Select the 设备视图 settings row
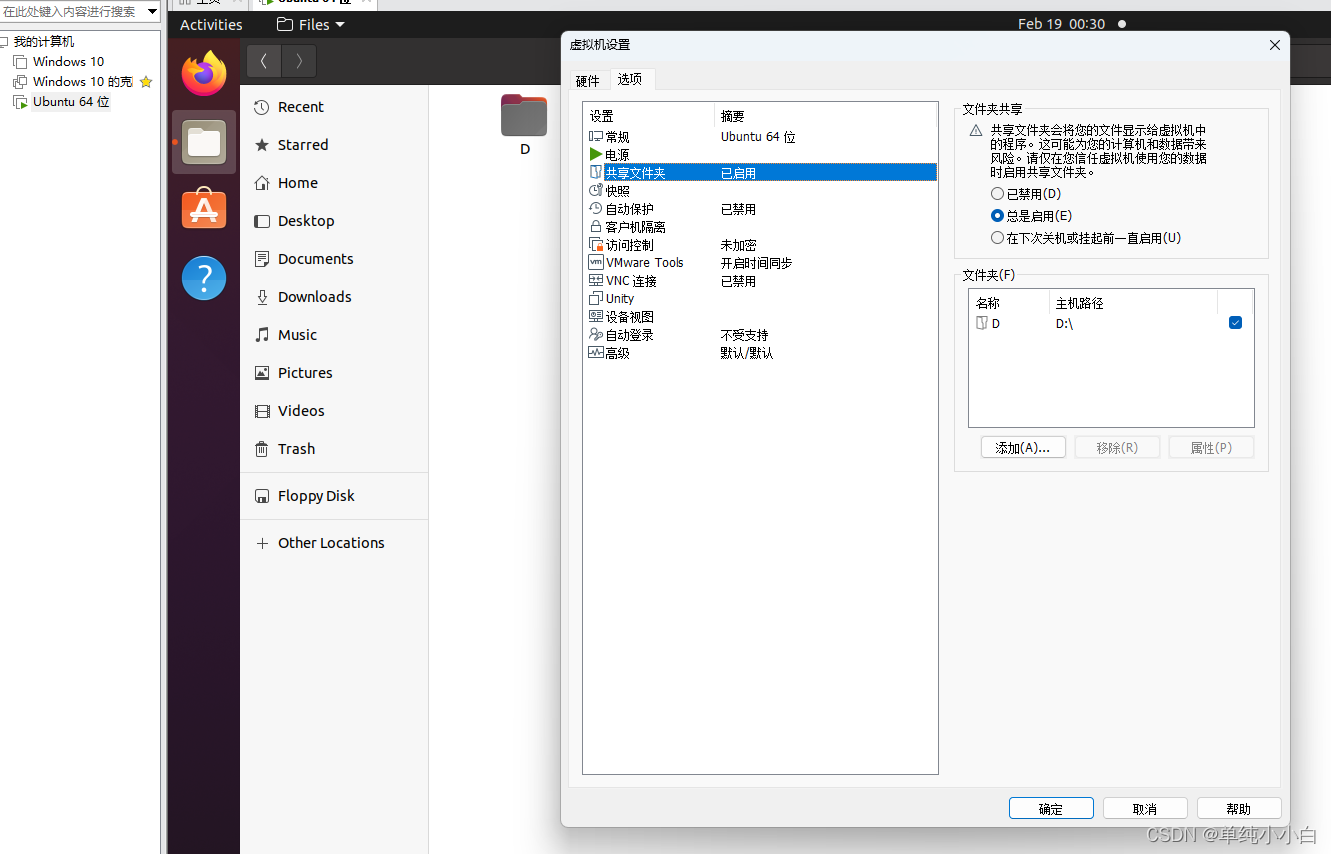The height and width of the screenshot is (854, 1331). click(x=760, y=317)
